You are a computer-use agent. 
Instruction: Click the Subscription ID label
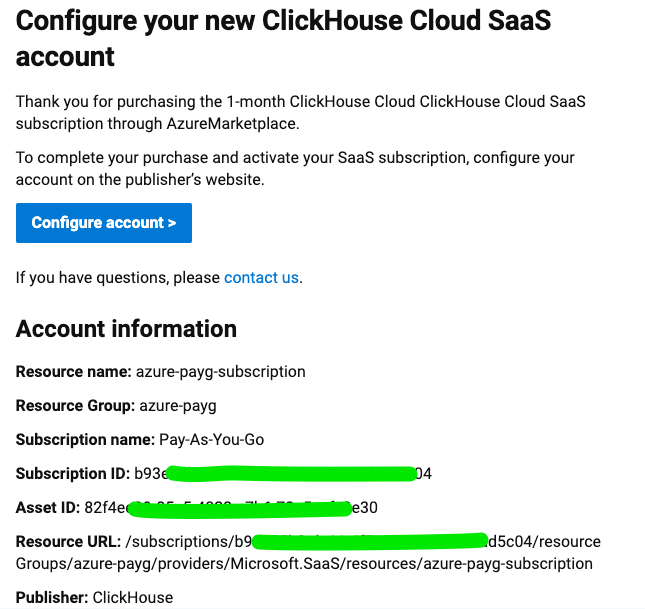pos(72,474)
